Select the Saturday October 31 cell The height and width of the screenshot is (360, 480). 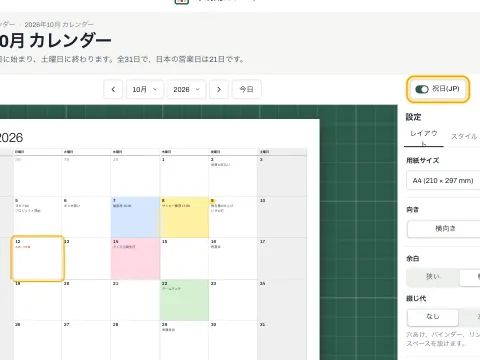282,341
